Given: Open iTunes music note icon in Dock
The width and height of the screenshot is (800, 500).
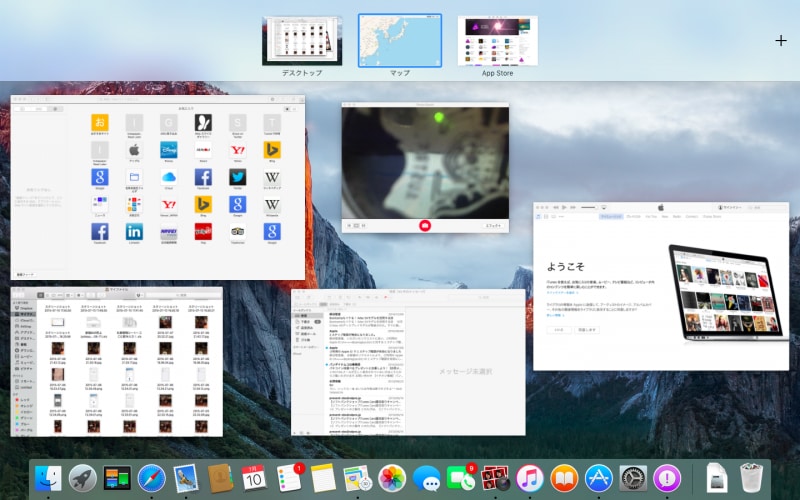Looking at the screenshot, I should point(530,478).
